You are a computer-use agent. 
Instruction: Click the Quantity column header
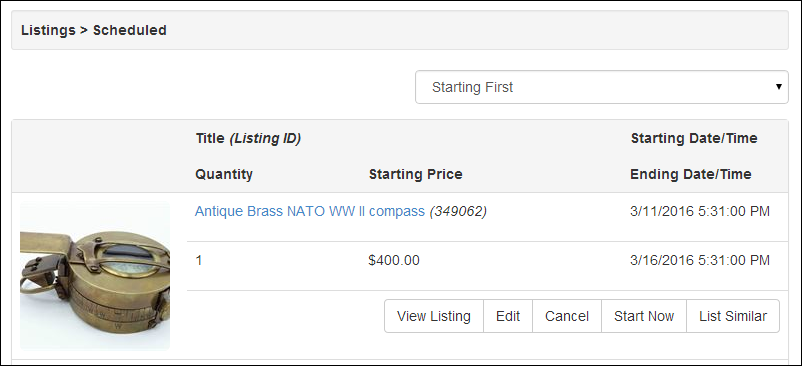(224, 174)
